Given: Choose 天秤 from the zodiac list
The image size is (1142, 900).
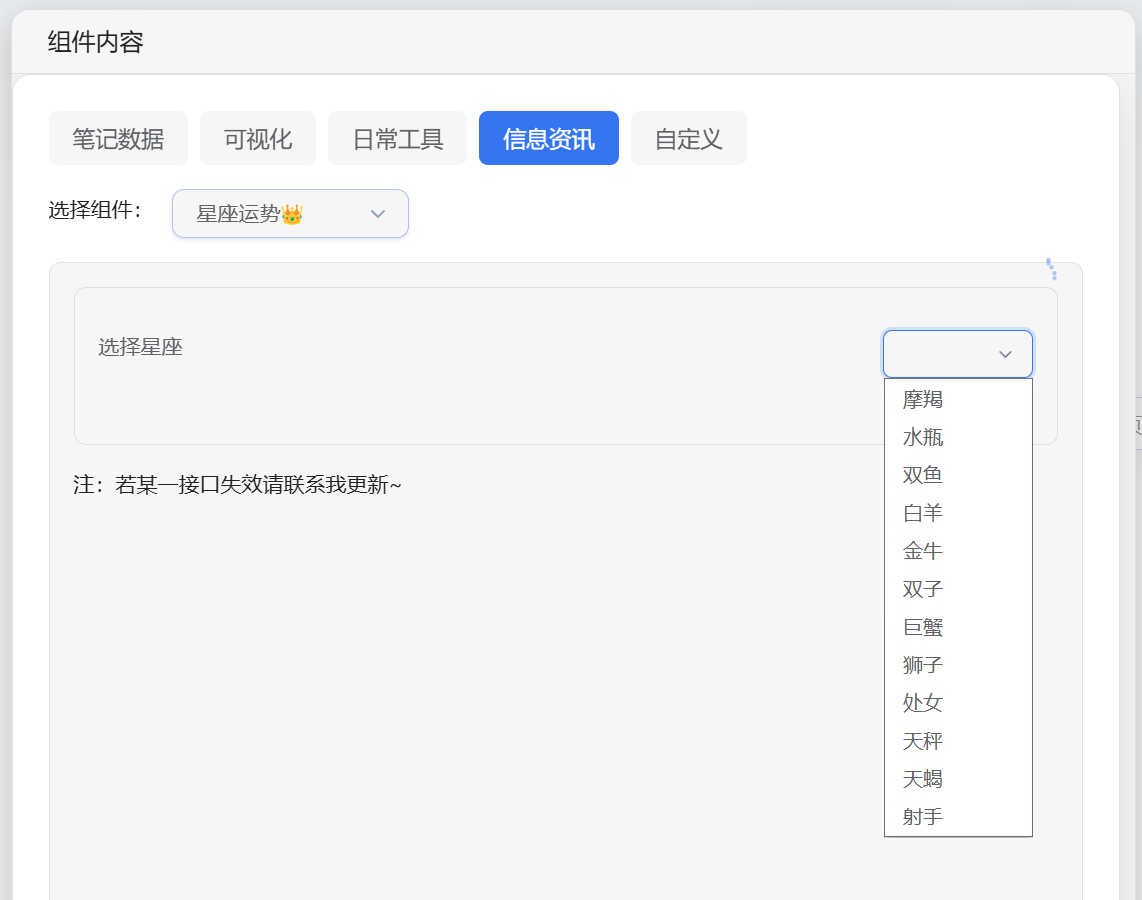Looking at the screenshot, I should (x=958, y=741).
